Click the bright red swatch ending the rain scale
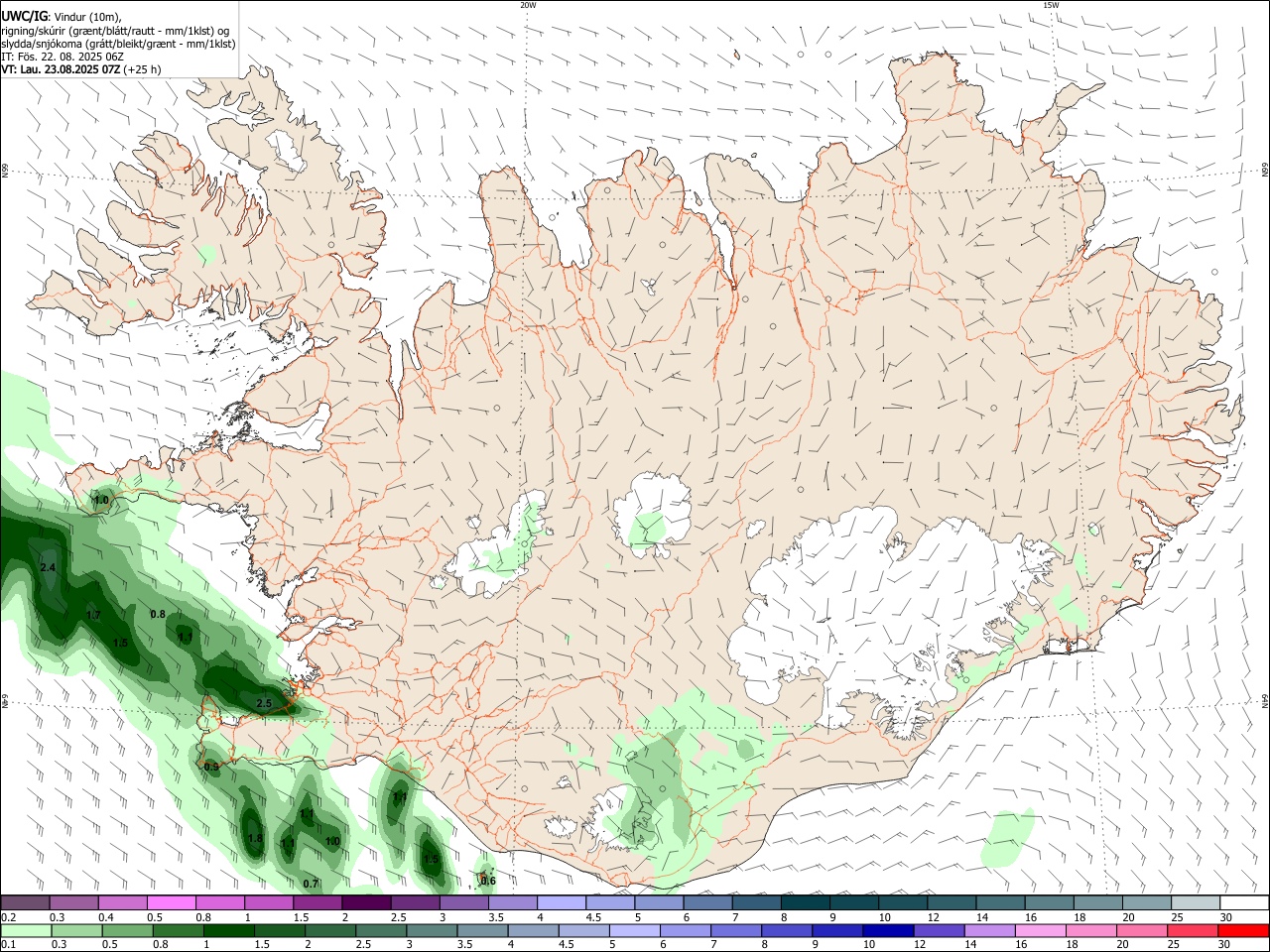 (x=1243, y=931)
